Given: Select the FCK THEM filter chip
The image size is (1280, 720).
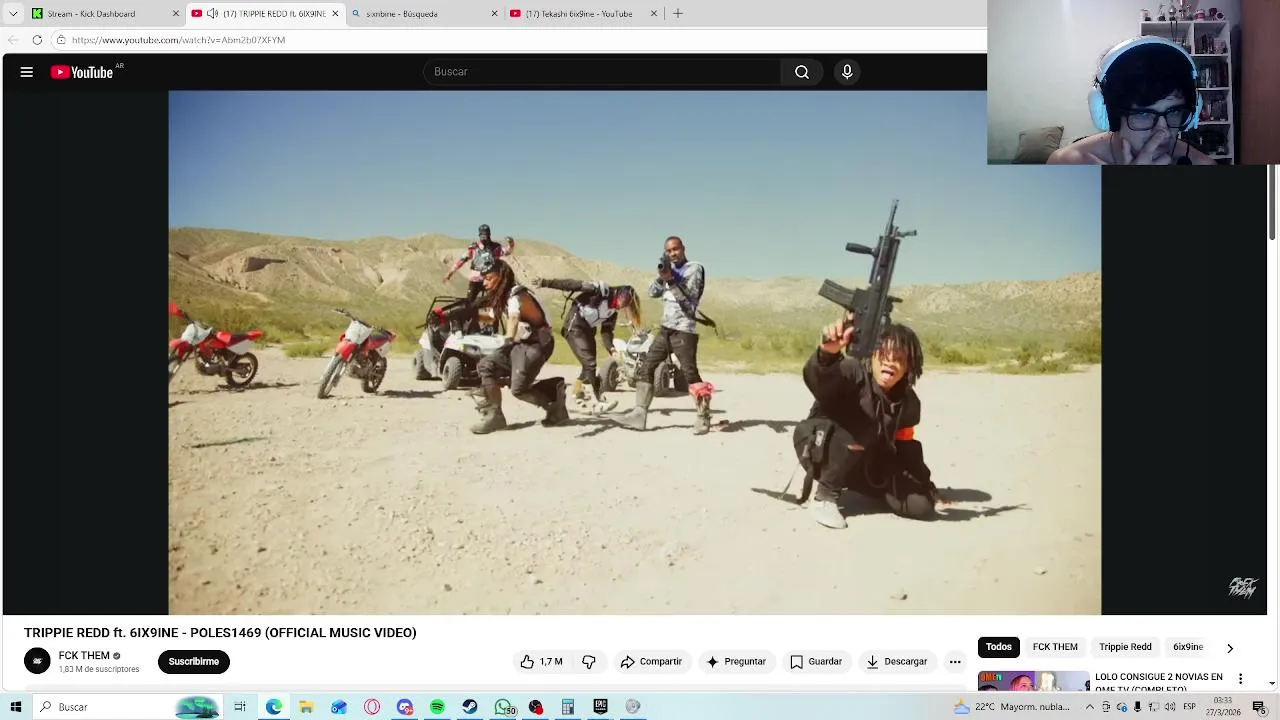Looking at the screenshot, I should click(1055, 647).
